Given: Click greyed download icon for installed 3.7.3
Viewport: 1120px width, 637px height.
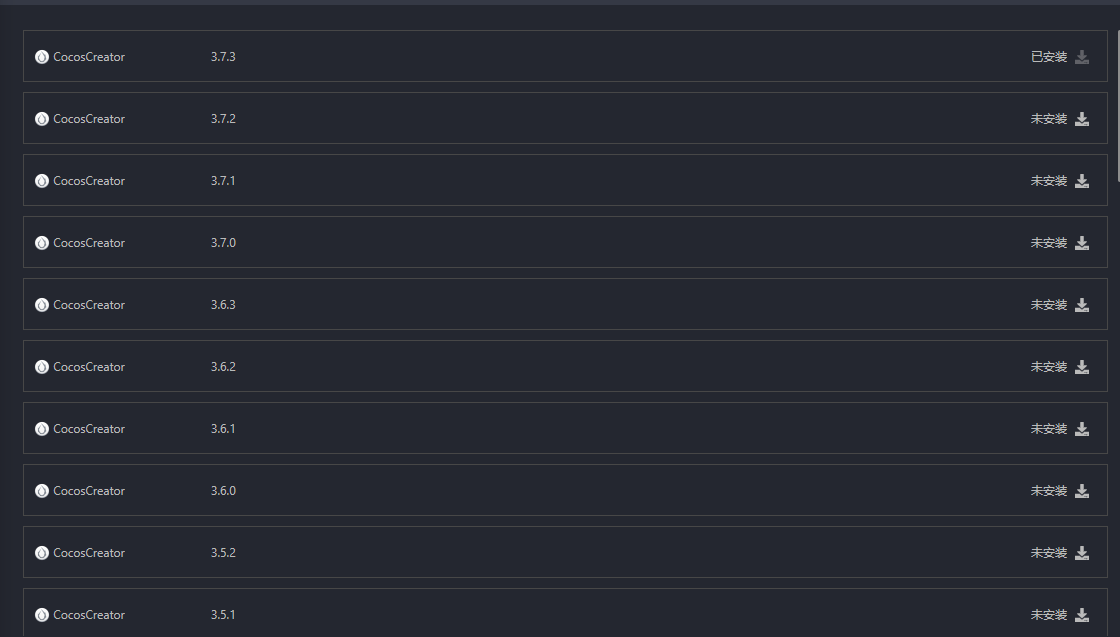Looking at the screenshot, I should pyautogui.click(x=1082, y=57).
